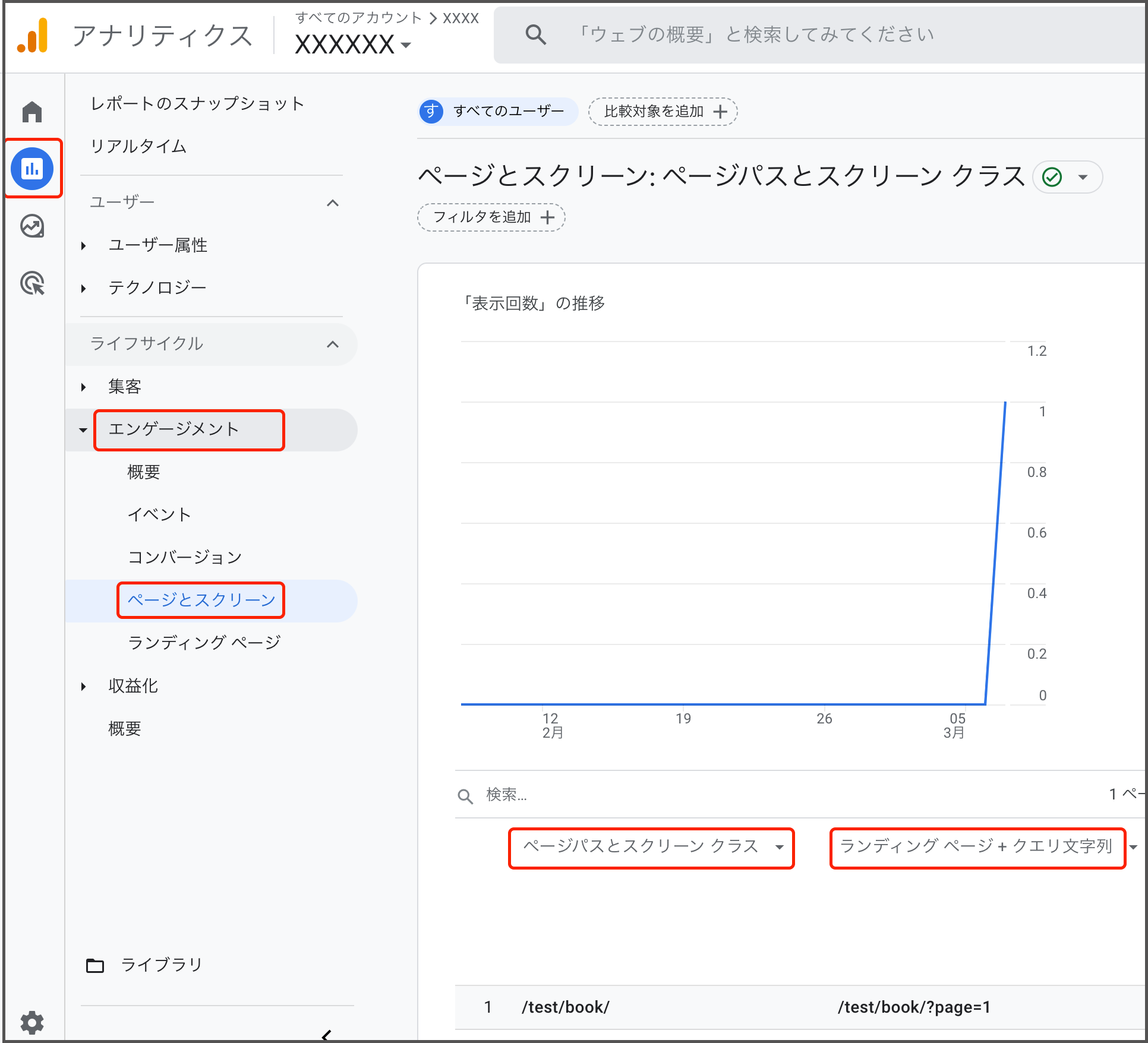Click the アナリティクス product name
1148x1043 pixels.
[x=162, y=36]
